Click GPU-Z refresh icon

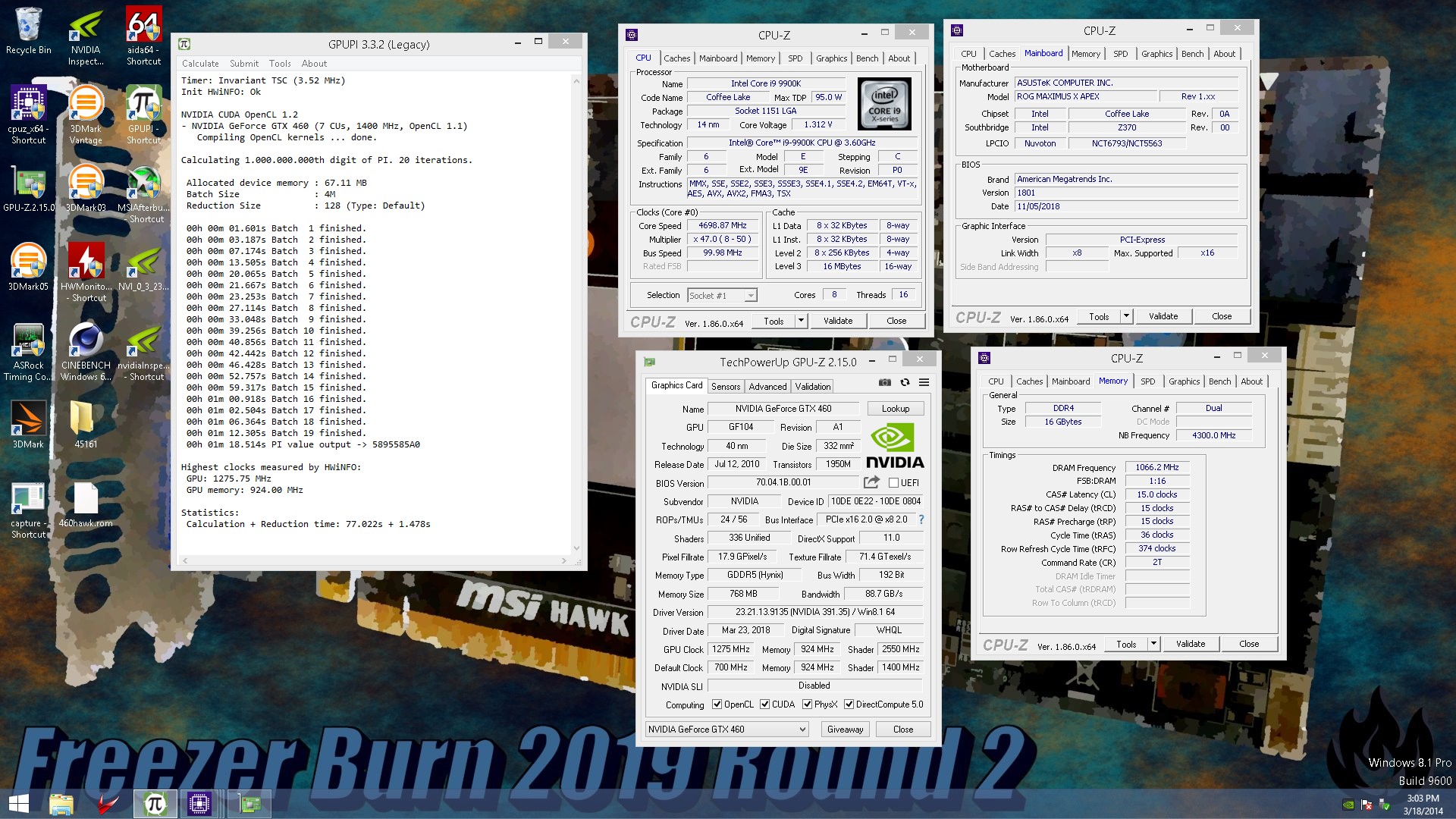(905, 382)
